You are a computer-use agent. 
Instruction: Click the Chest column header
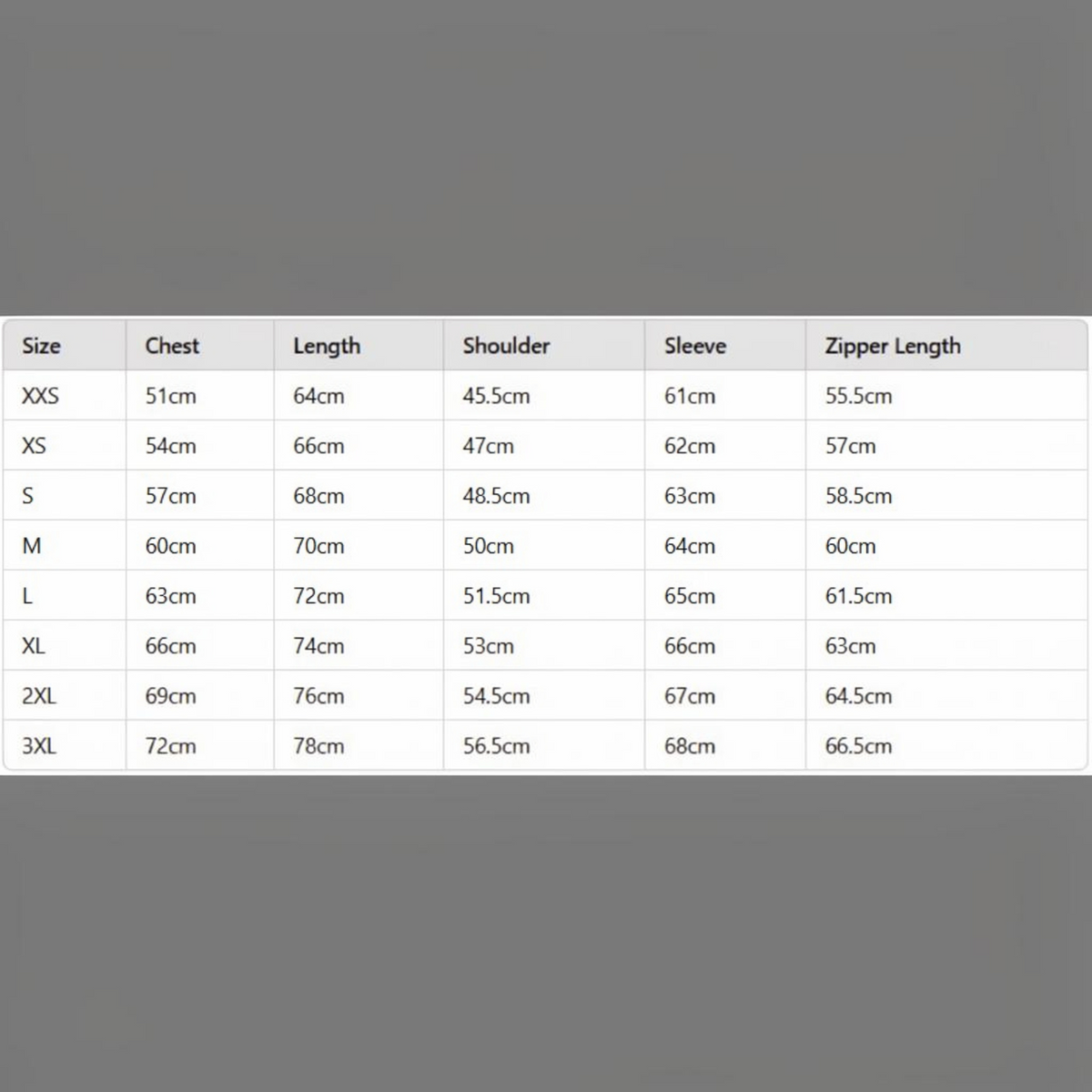(x=172, y=346)
